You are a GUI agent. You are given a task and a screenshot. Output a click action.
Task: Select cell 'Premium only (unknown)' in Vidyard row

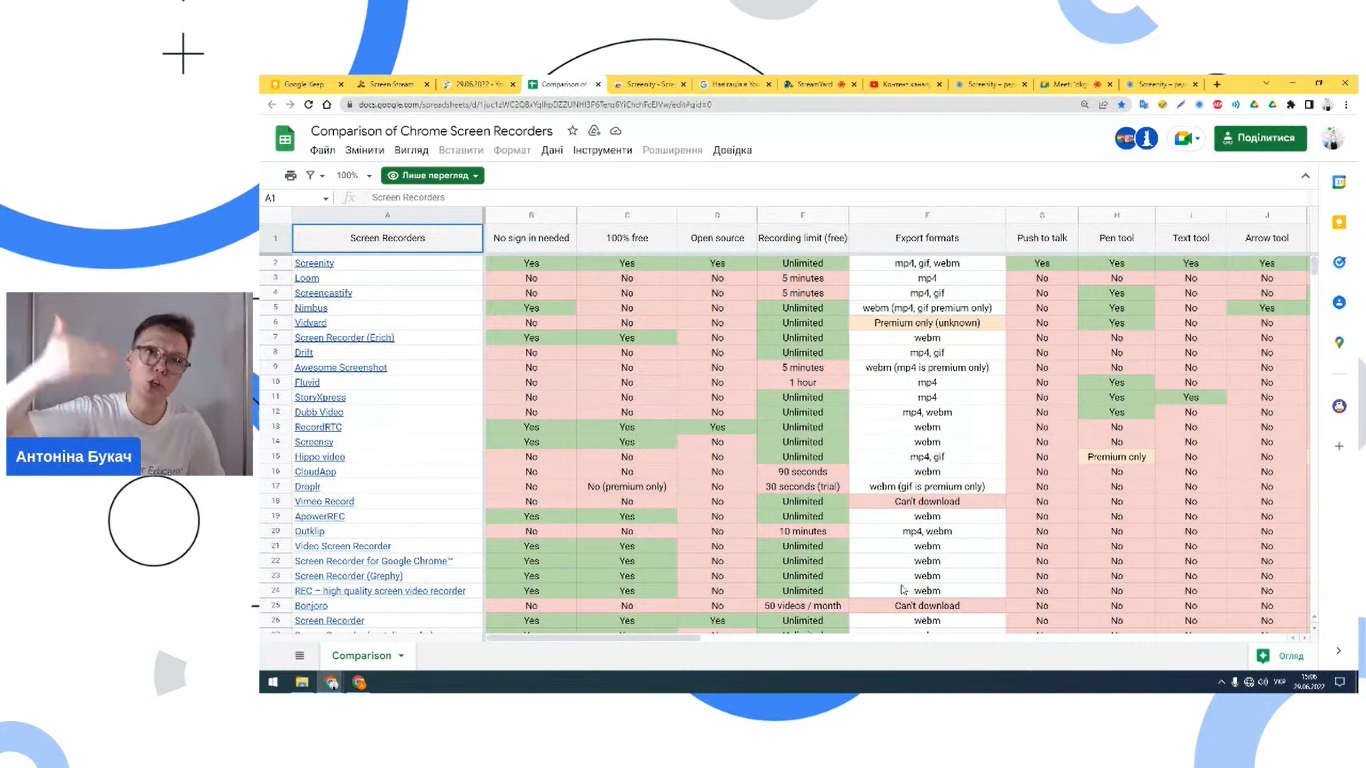[x=927, y=323]
